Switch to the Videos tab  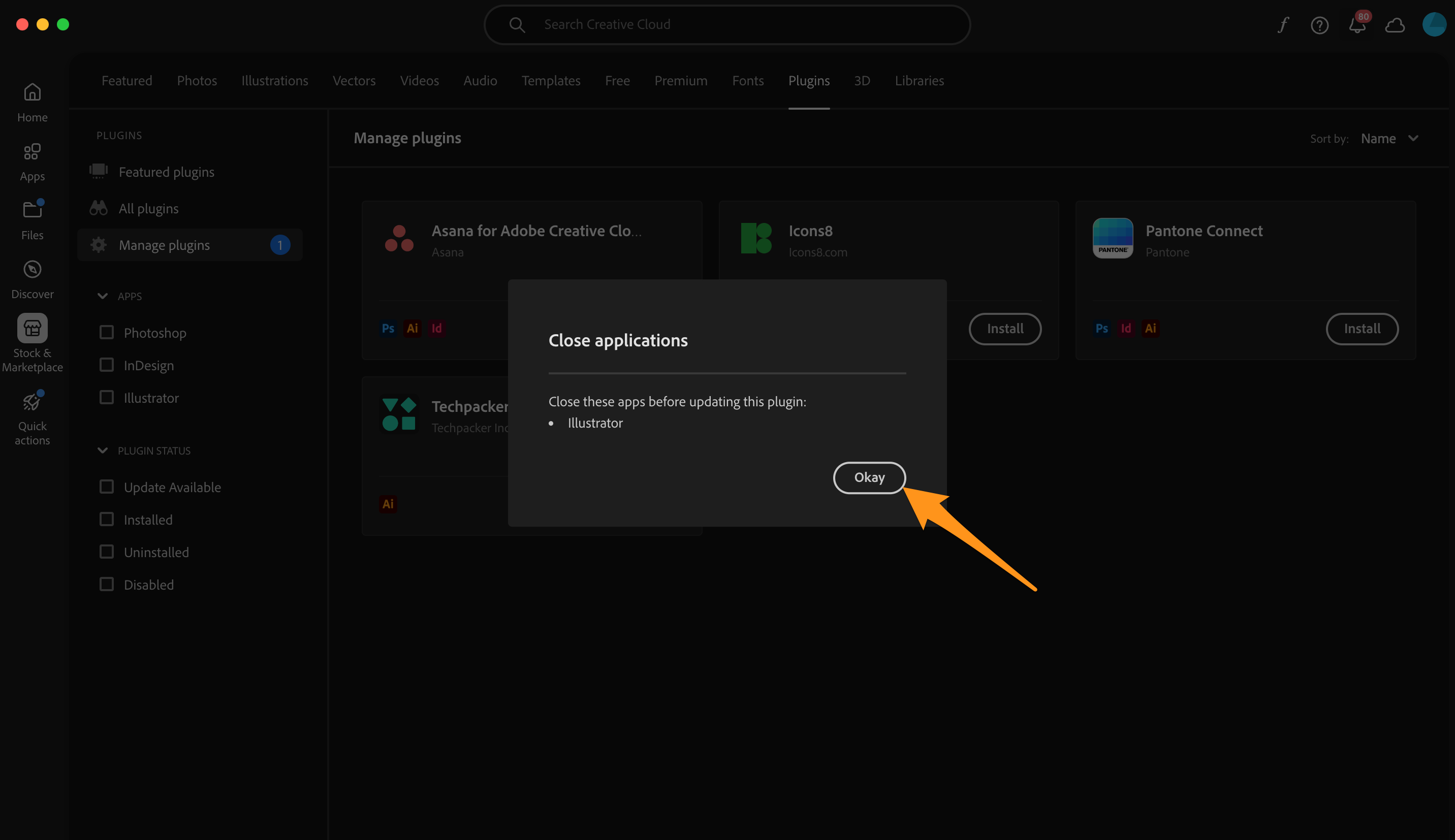pos(420,81)
